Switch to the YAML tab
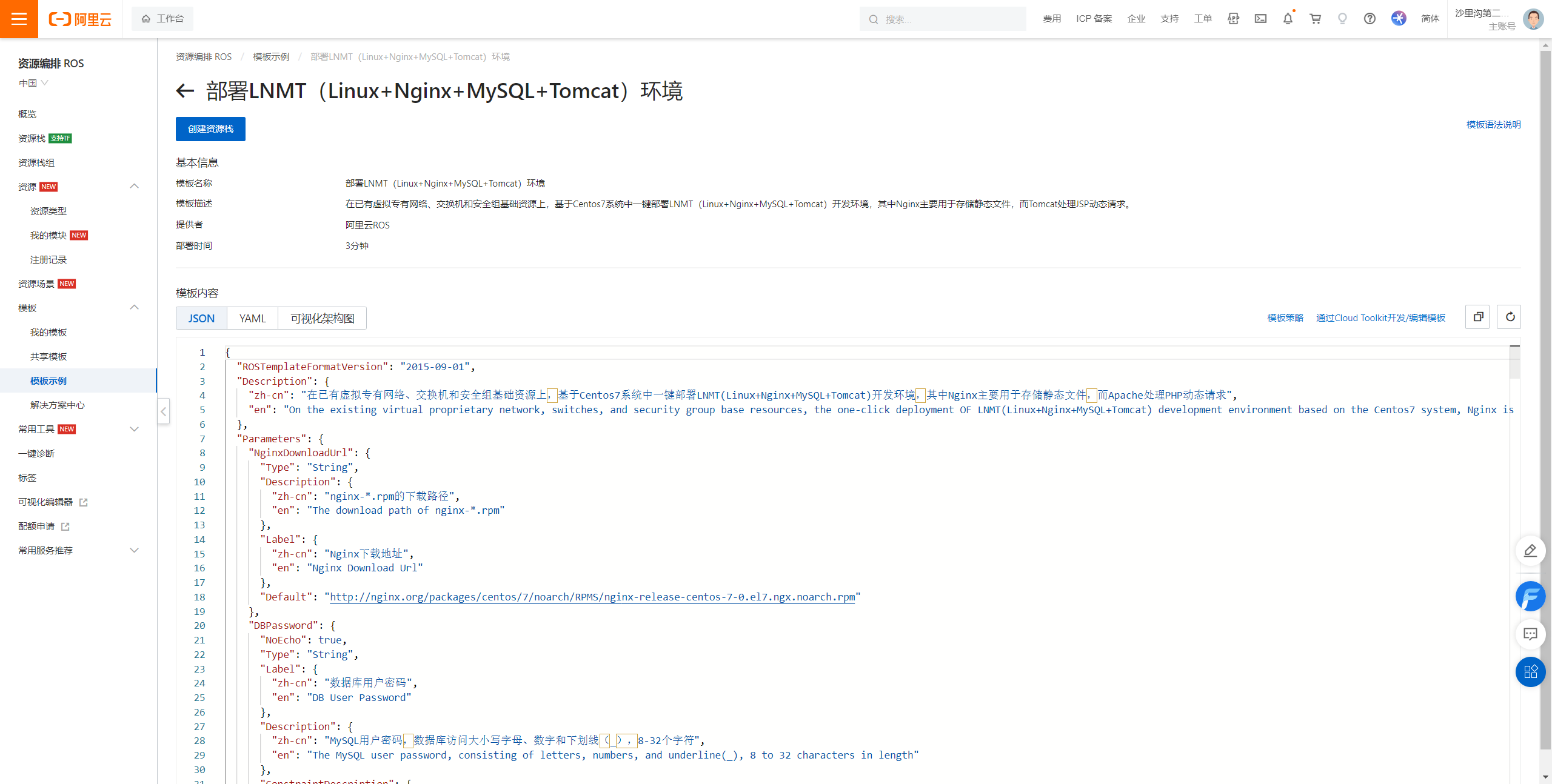The image size is (1552, 784). [252, 318]
